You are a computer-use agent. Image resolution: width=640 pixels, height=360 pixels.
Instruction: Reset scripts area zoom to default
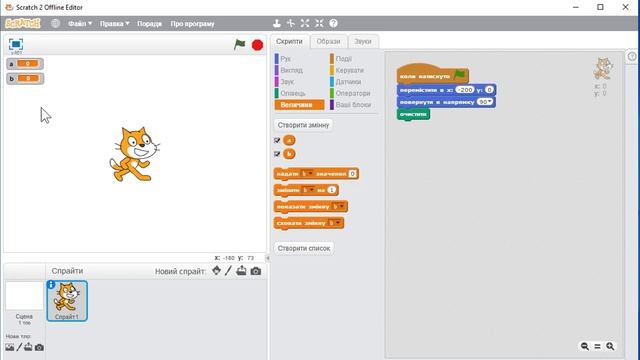coord(598,346)
